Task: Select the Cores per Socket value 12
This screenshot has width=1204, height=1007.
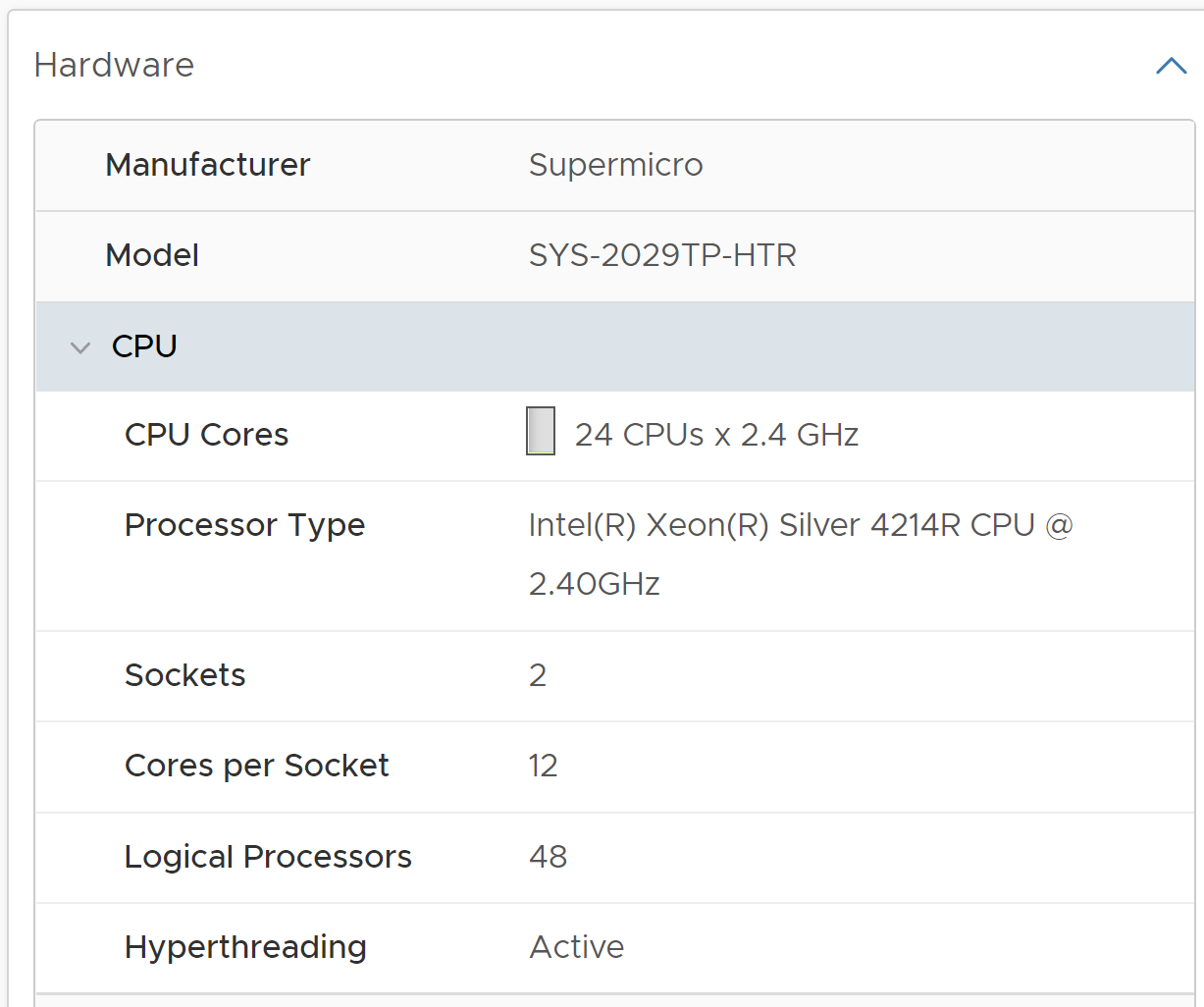Action: [x=543, y=766]
